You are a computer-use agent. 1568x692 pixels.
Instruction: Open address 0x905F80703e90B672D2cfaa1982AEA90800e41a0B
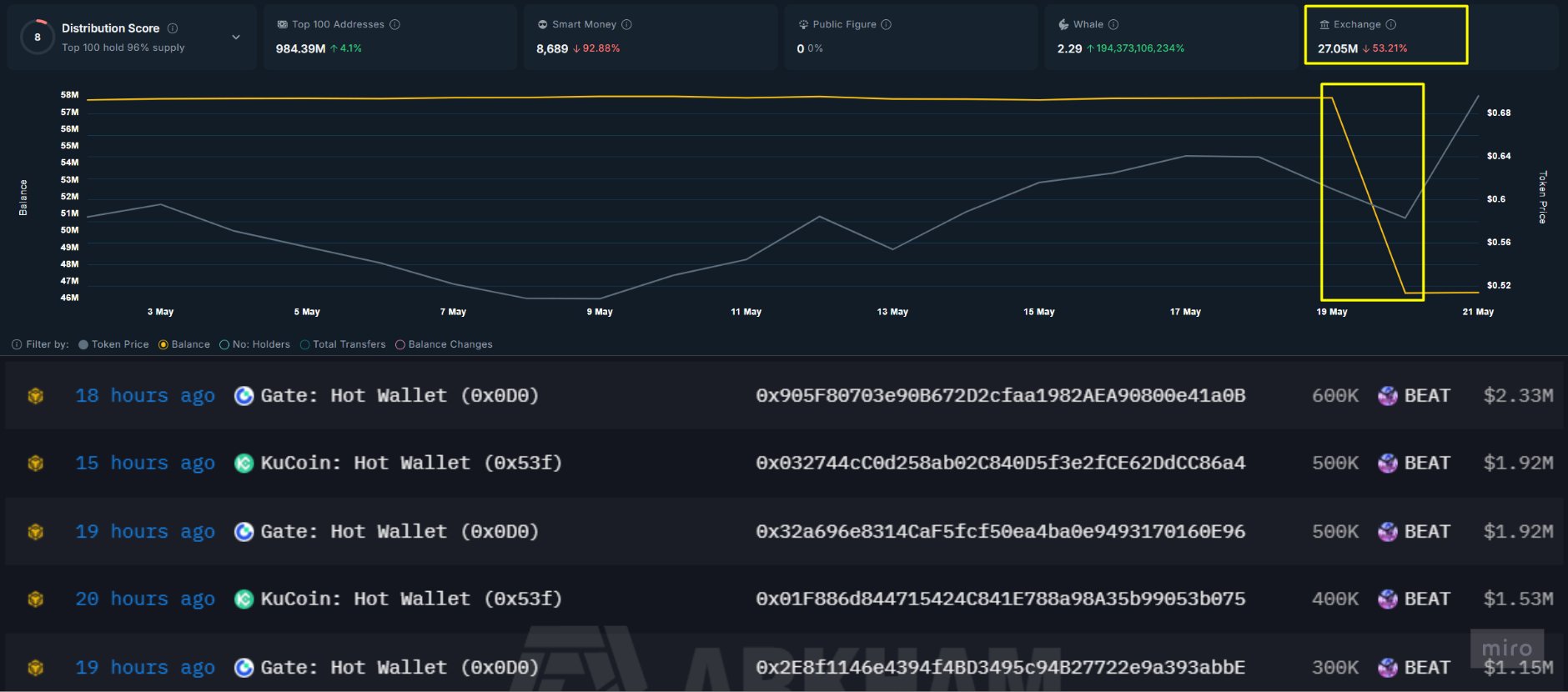[1001, 396]
